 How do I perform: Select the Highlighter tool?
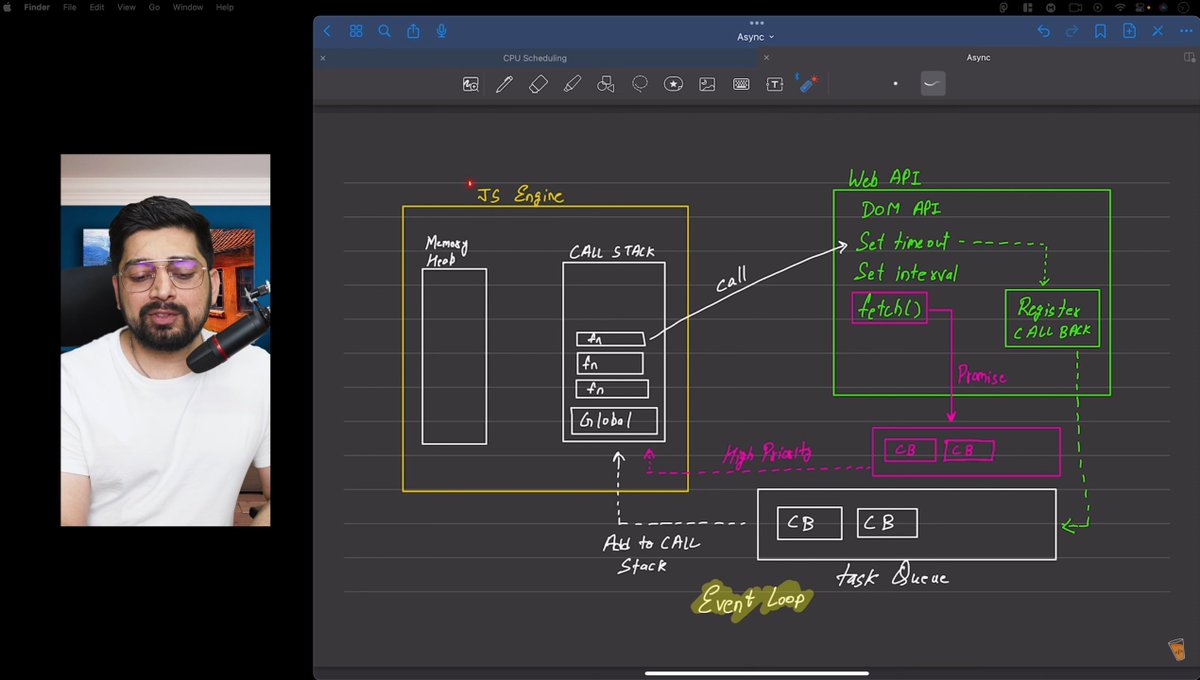pos(571,84)
